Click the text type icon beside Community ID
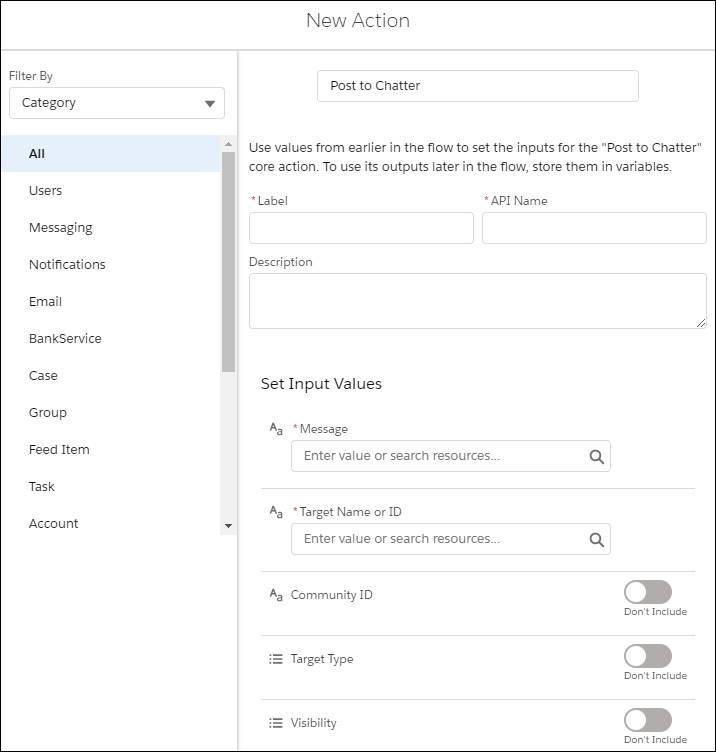Screen dimensions: 716x752 click(276, 595)
